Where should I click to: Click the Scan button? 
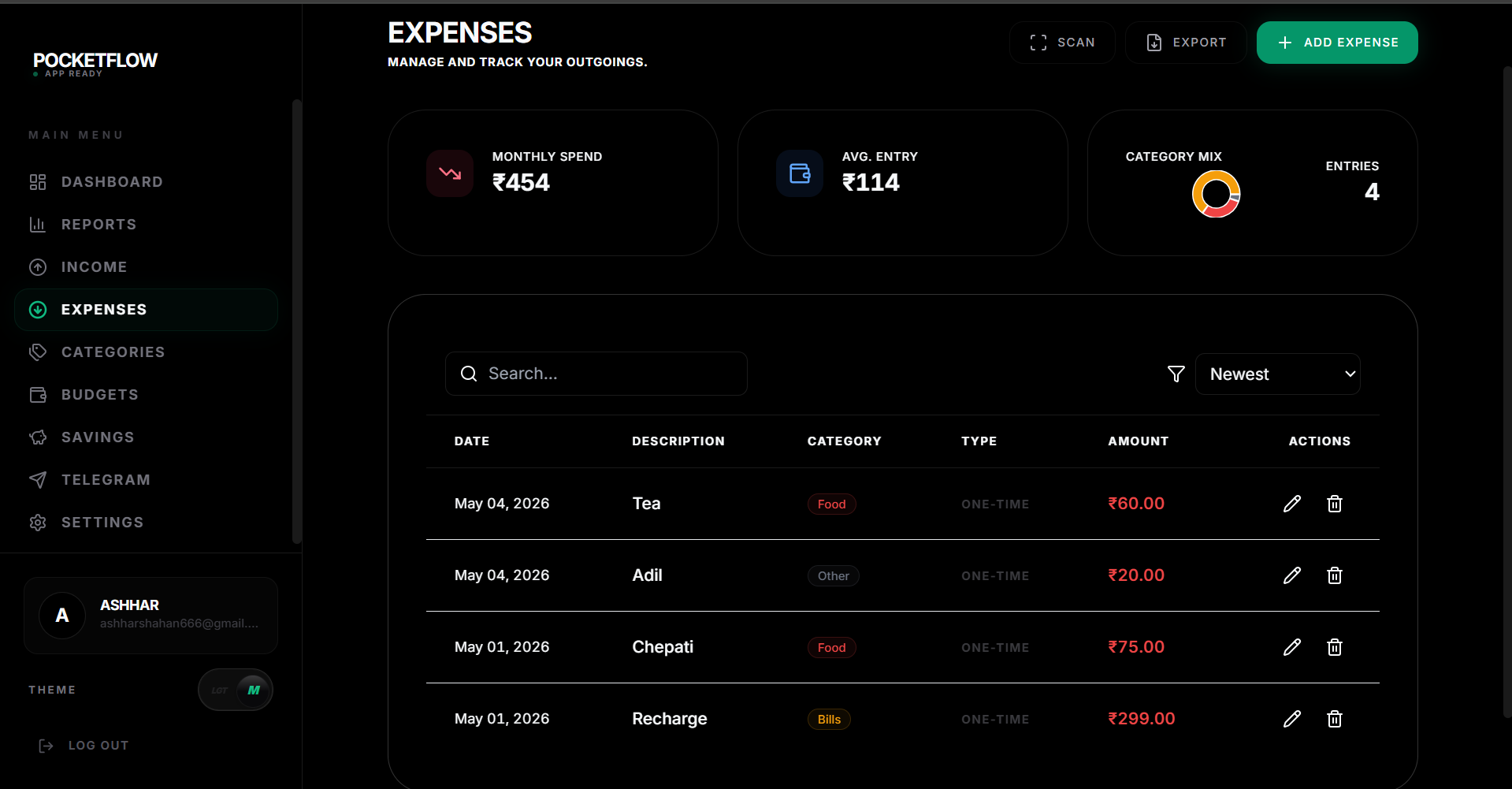tap(1062, 43)
